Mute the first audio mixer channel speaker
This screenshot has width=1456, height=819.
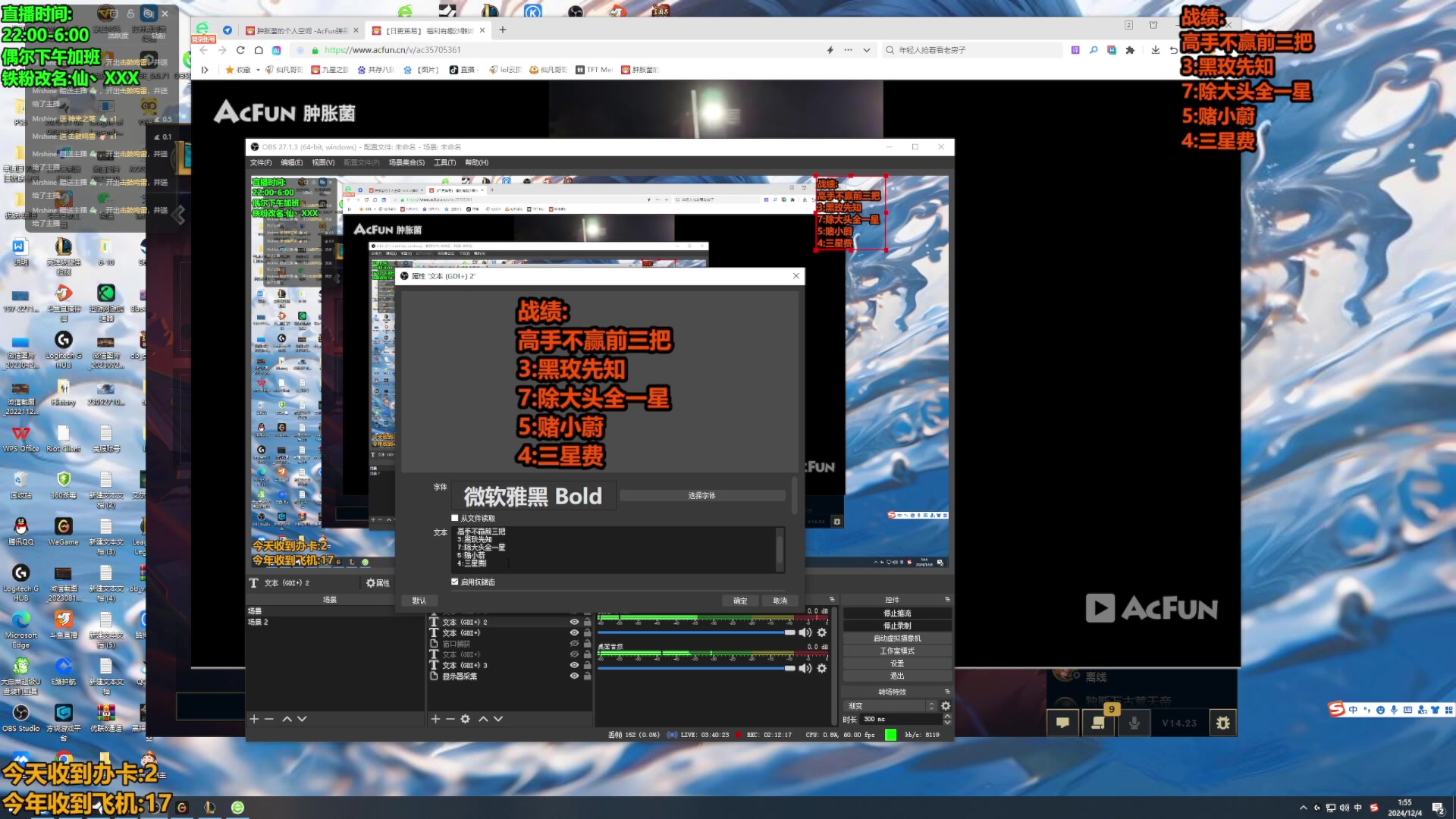(x=805, y=632)
